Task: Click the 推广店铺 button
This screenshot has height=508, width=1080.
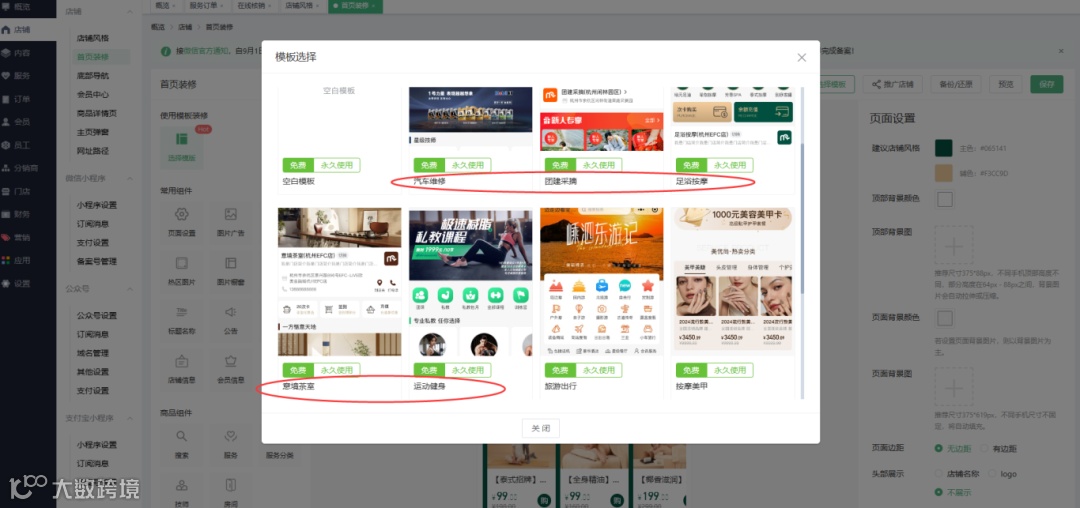Action: tap(892, 84)
